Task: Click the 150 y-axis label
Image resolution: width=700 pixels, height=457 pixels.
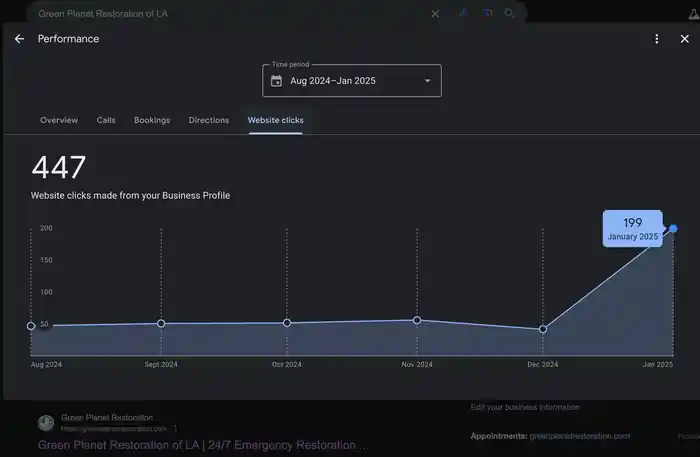Action: (x=46, y=260)
